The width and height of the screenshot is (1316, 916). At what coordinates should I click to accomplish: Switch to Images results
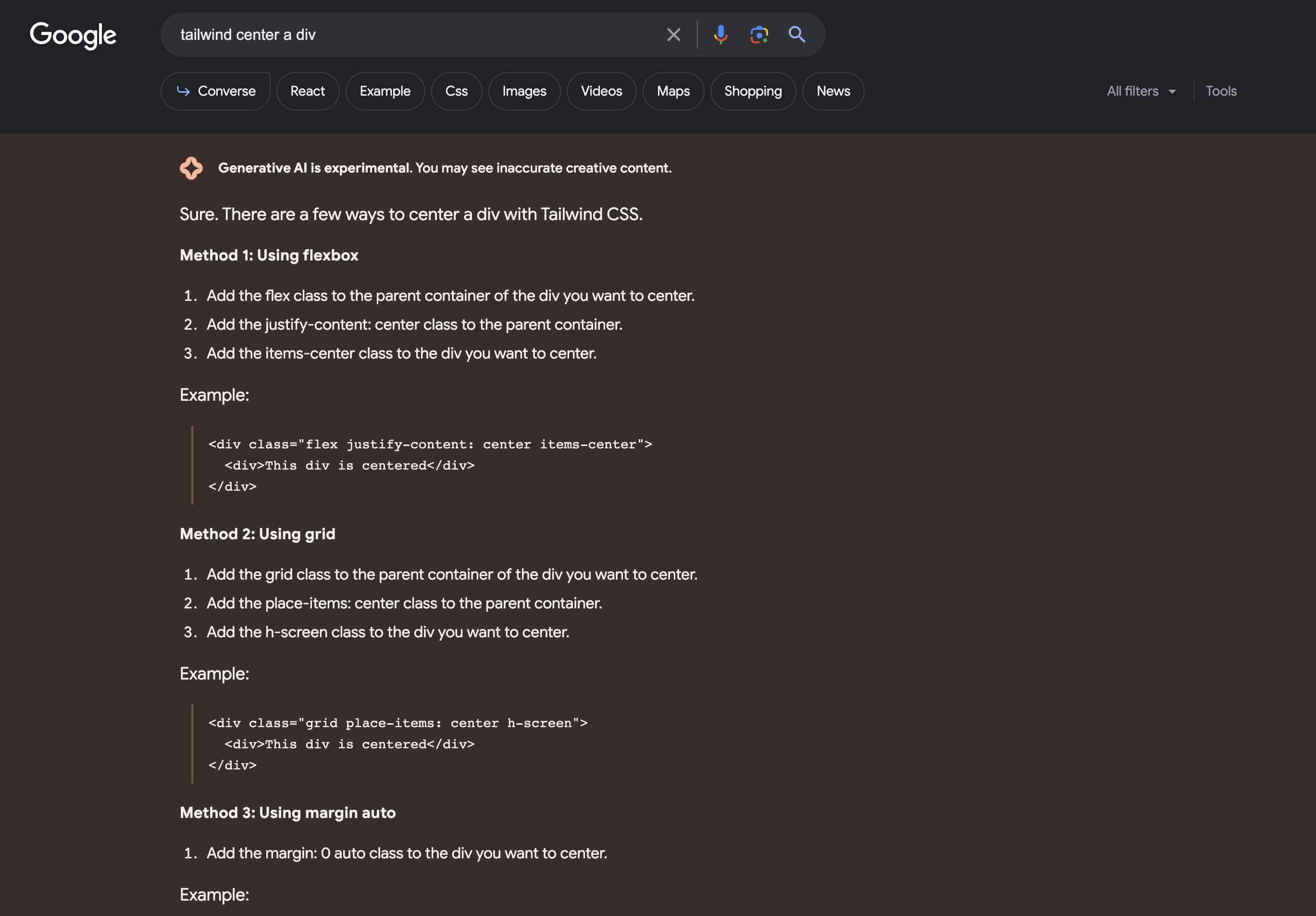(x=524, y=91)
